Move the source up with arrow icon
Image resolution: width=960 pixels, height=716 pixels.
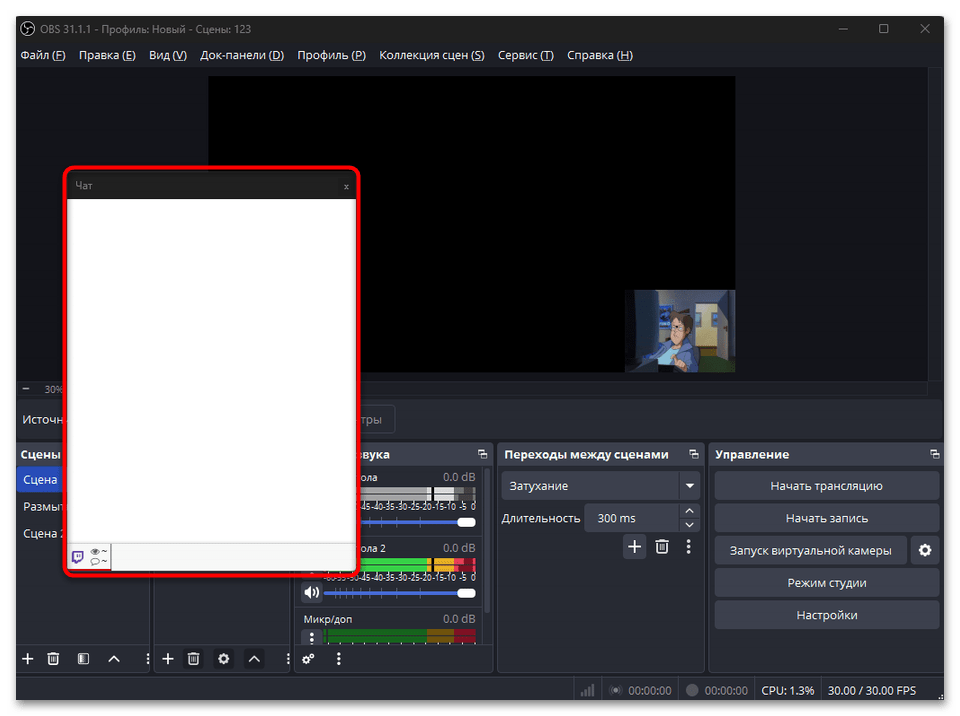tap(254, 659)
